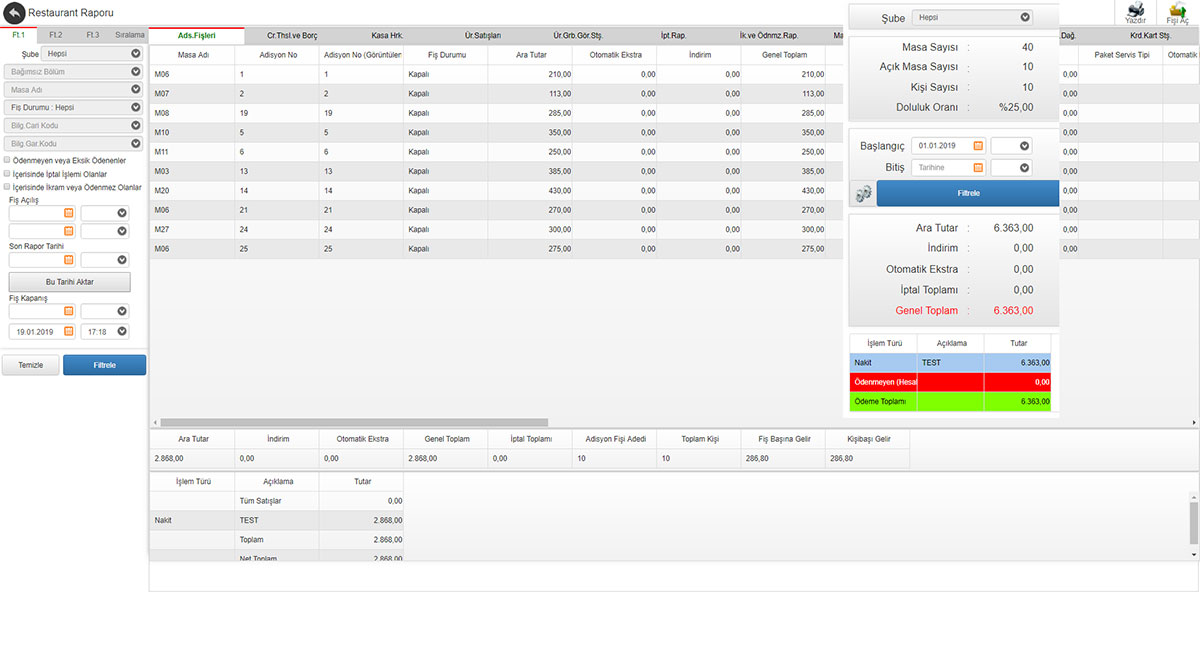This screenshot has width=1200, height=653.
Task: Click the 19.01.2019 date field
Action: 43,331
